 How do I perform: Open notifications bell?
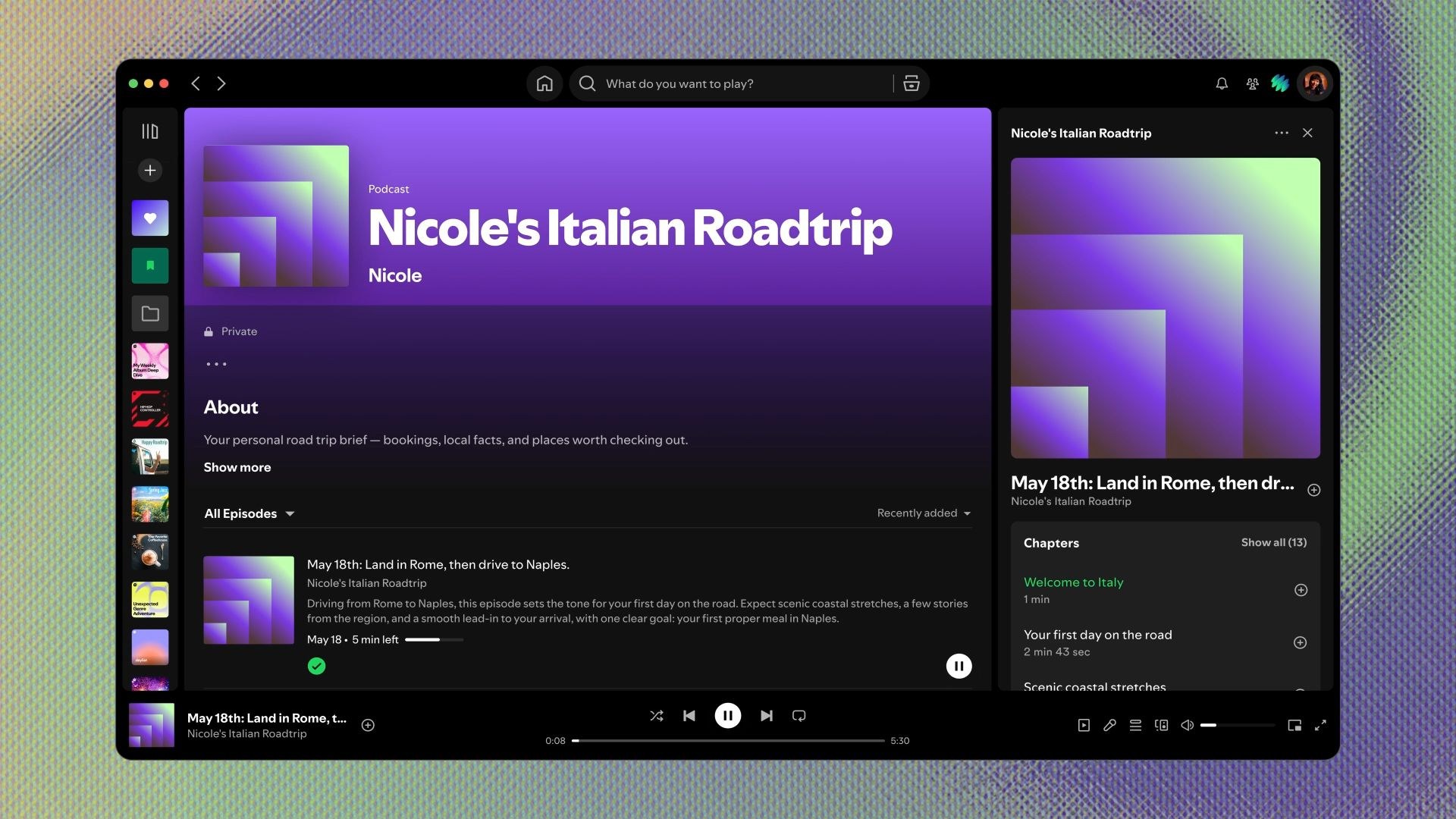pyautogui.click(x=1222, y=84)
